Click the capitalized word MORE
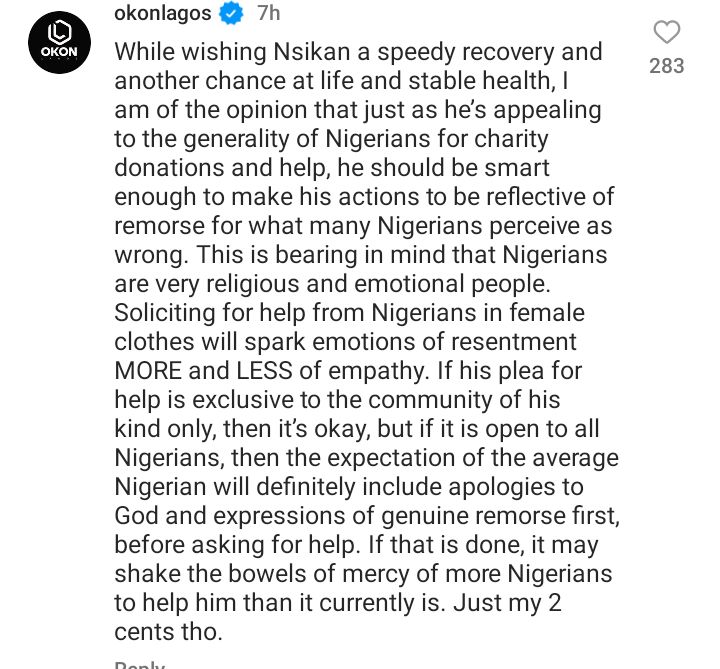Image resolution: width=720 pixels, height=669 pixels. click(x=148, y=370)
